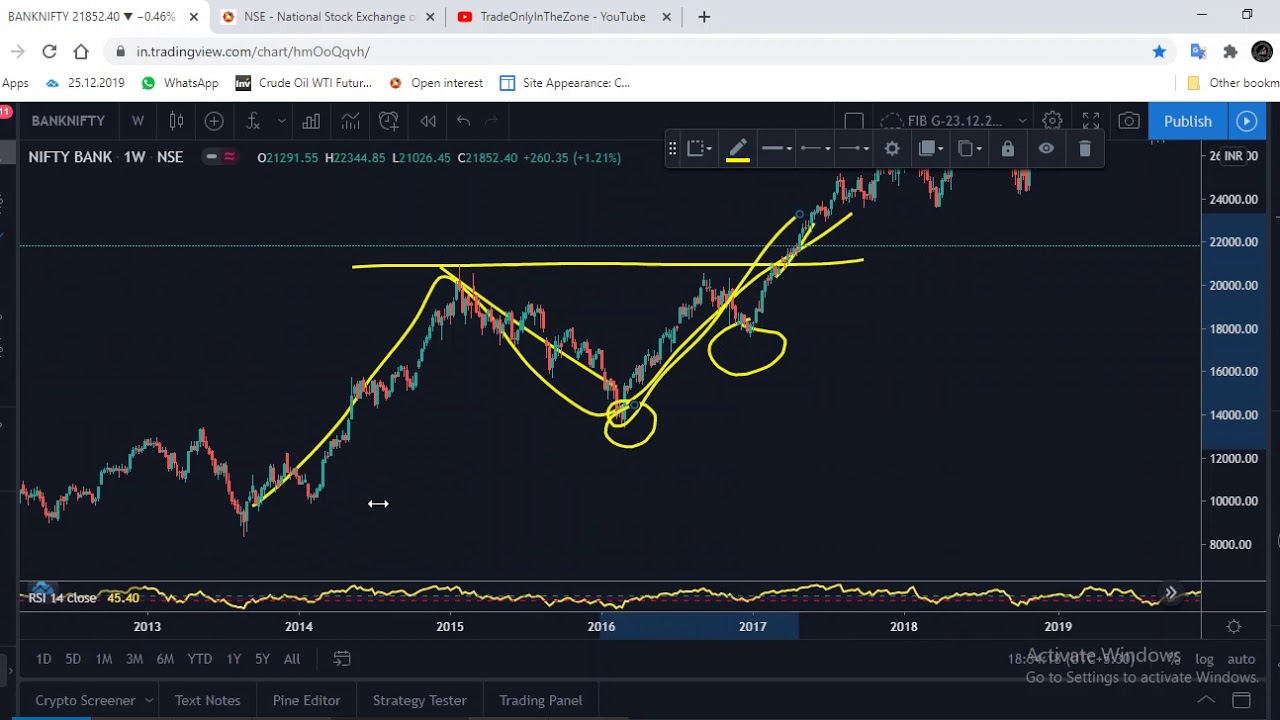Open the BANKNIFTY symbol search

[68, 121]
